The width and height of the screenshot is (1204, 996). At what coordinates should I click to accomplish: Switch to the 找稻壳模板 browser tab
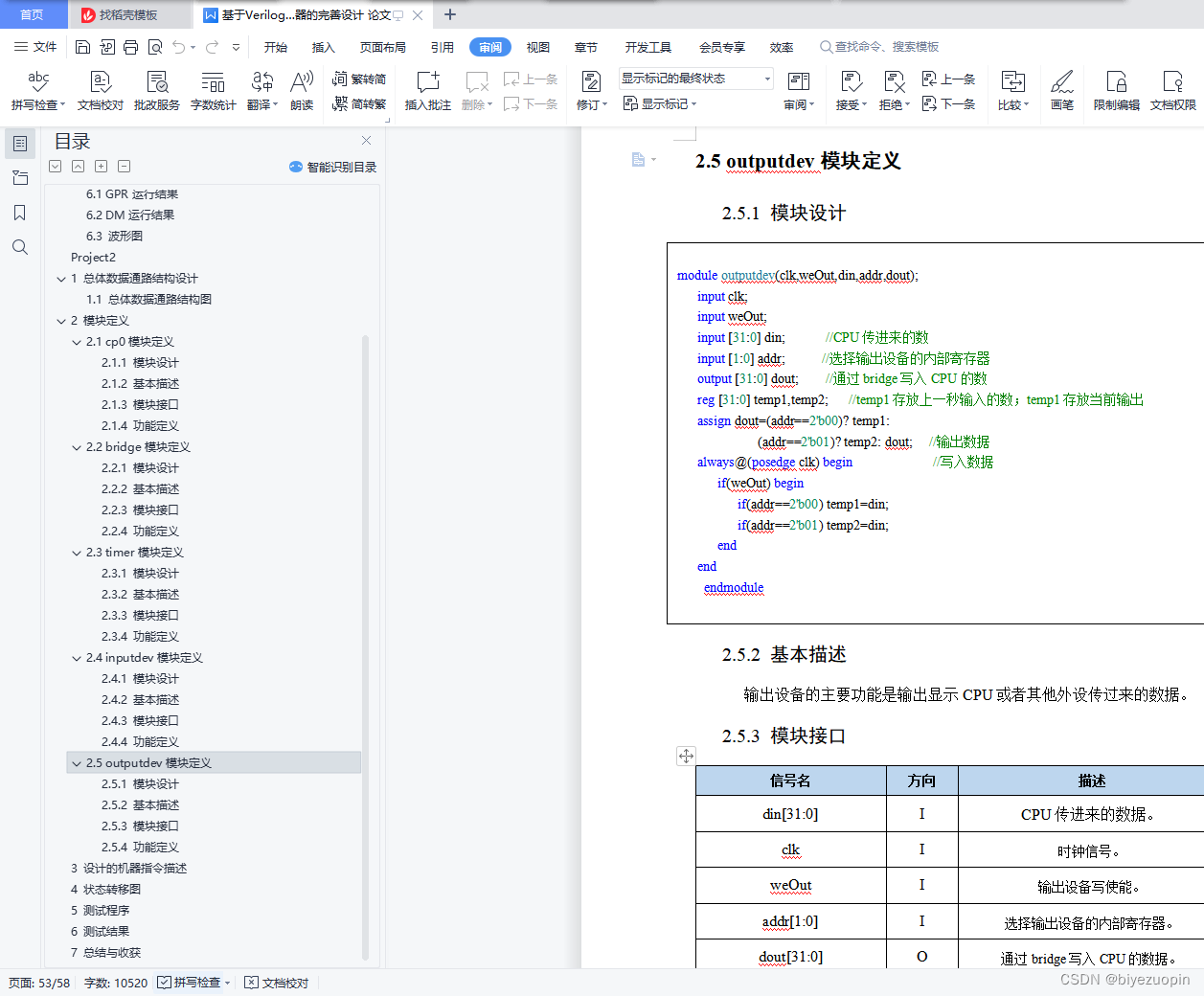pyautogui.click(x=125, y=14)
